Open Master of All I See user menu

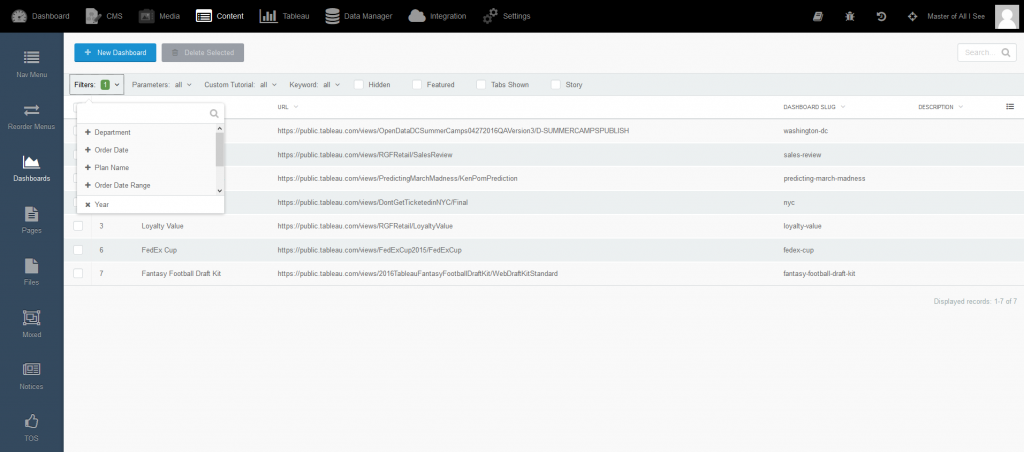[955, 16]
